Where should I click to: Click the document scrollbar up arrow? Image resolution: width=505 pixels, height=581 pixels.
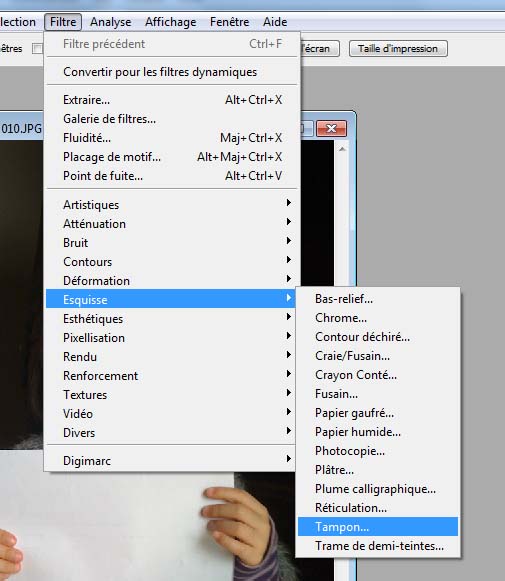tap(342, 149)
